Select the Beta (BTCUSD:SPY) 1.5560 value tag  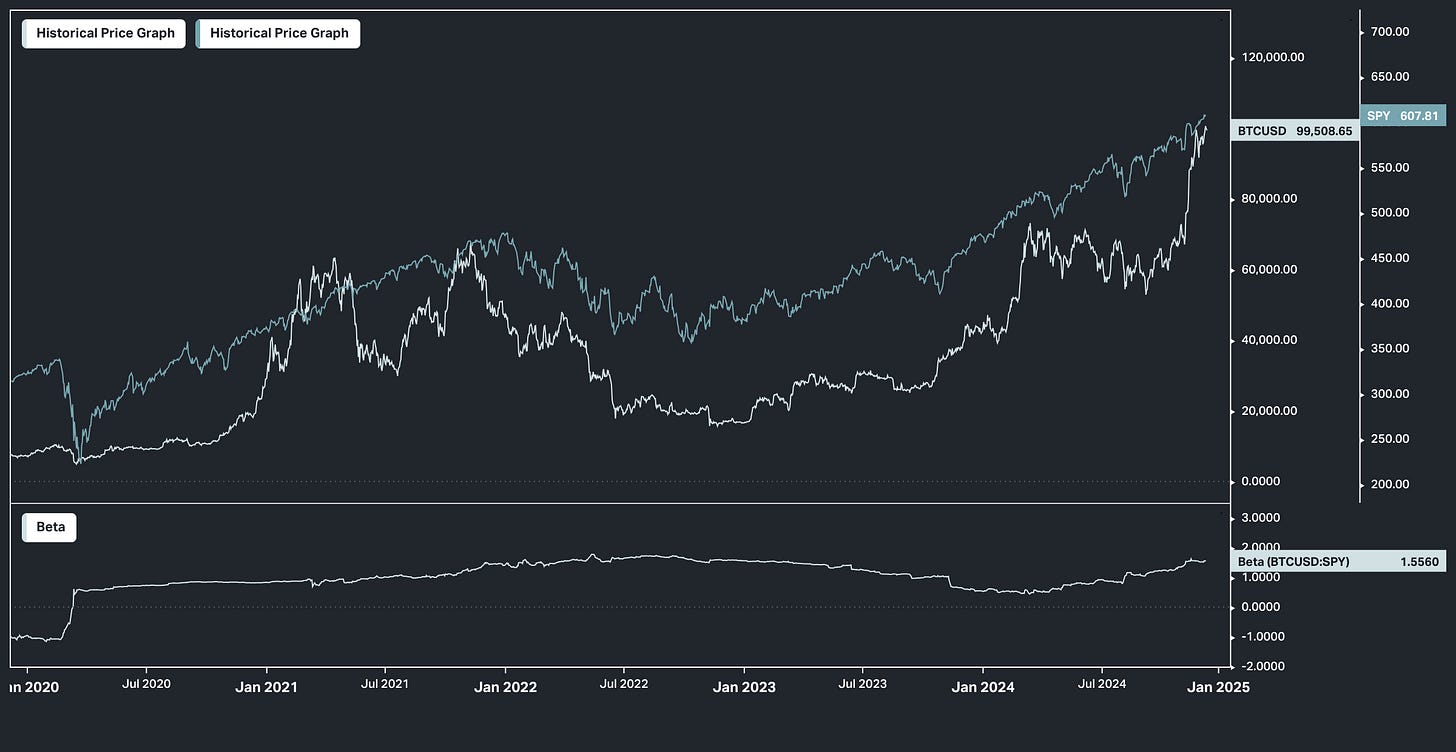click(x=1339, y=562)
